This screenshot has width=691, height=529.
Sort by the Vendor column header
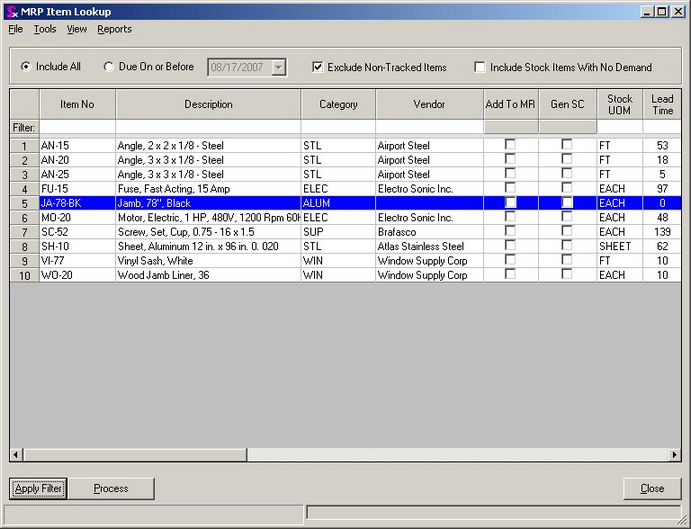coord(429,104)
